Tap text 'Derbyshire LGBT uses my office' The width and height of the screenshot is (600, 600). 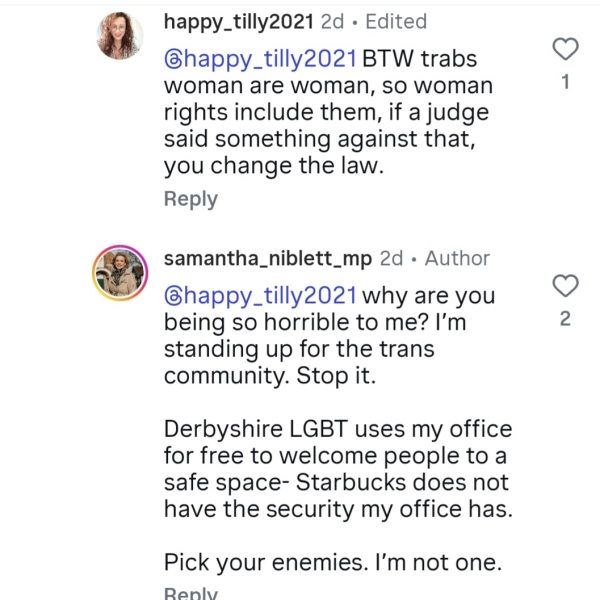338,429
